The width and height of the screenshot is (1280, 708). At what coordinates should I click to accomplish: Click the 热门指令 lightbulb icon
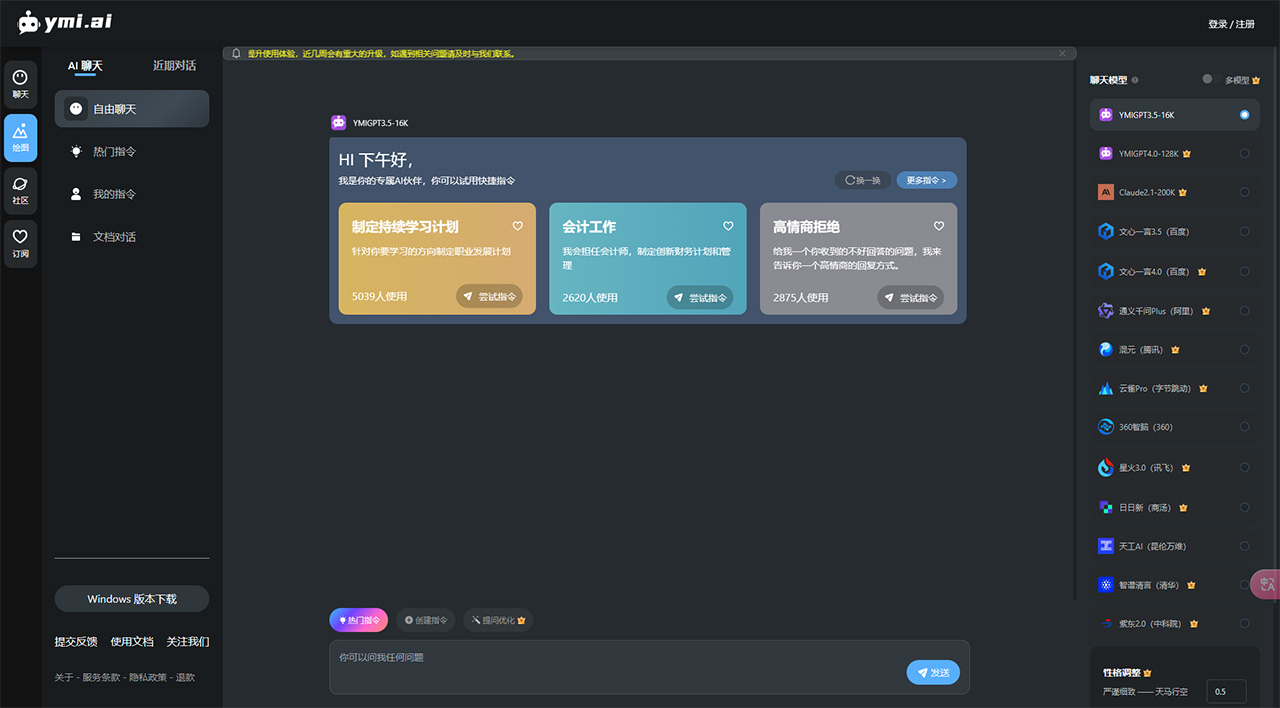[x=76, y=151]
